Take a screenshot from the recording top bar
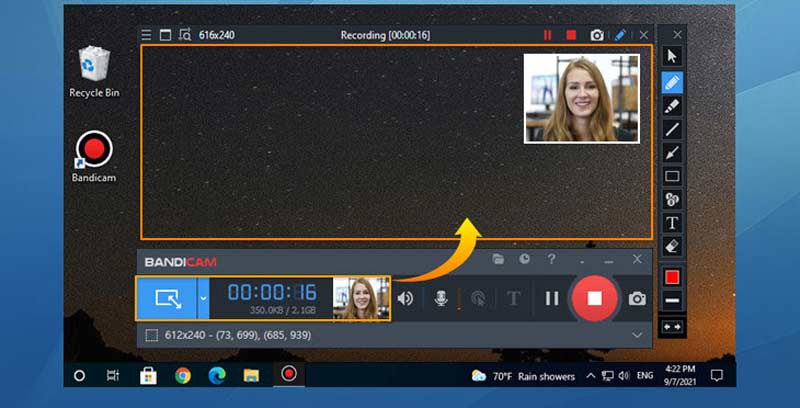800x408 pixels. pos(597,35)
